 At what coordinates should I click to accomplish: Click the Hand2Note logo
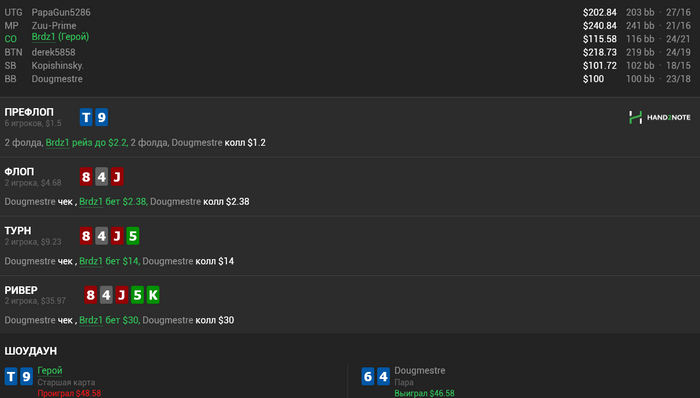pyautogui.click(x=659, y=117)
